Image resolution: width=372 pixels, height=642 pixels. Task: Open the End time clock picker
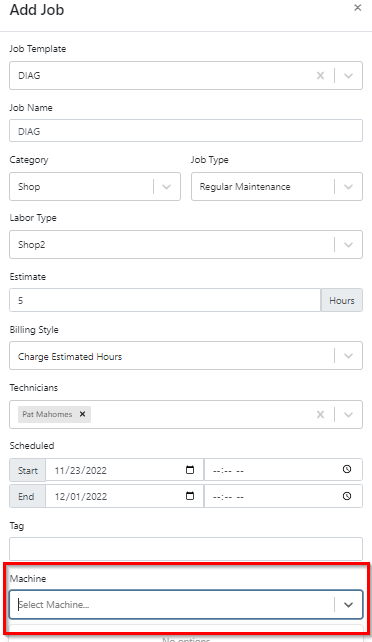pyautogui.click(x=347, y=496)
